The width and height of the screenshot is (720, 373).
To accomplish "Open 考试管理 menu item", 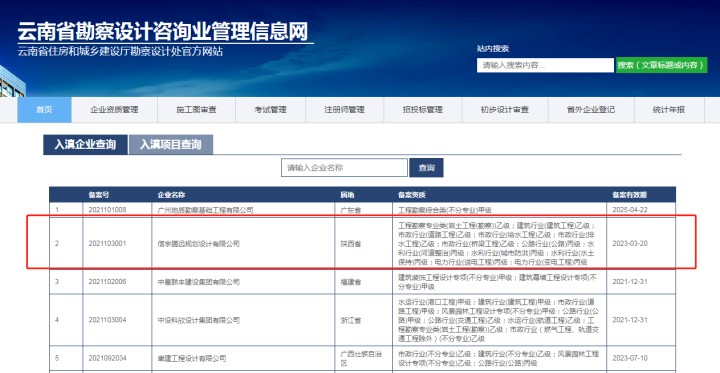I will 270,110.
